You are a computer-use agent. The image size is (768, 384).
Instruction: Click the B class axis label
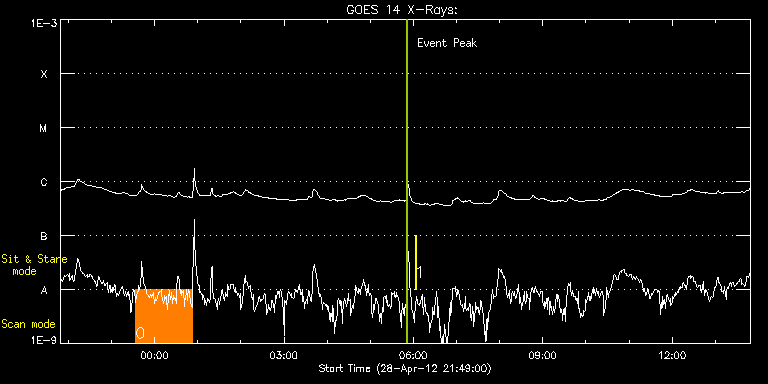pyautogui.click(x=44, y=236)
